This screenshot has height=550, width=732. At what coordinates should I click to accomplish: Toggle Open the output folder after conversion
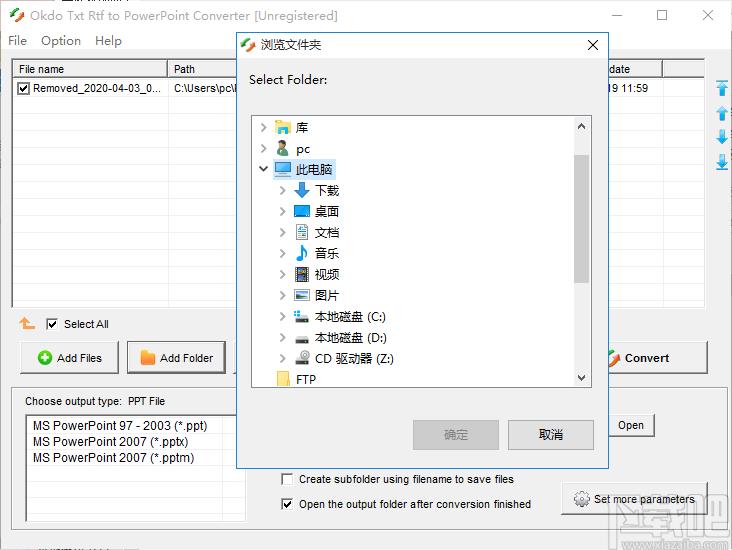287,504
